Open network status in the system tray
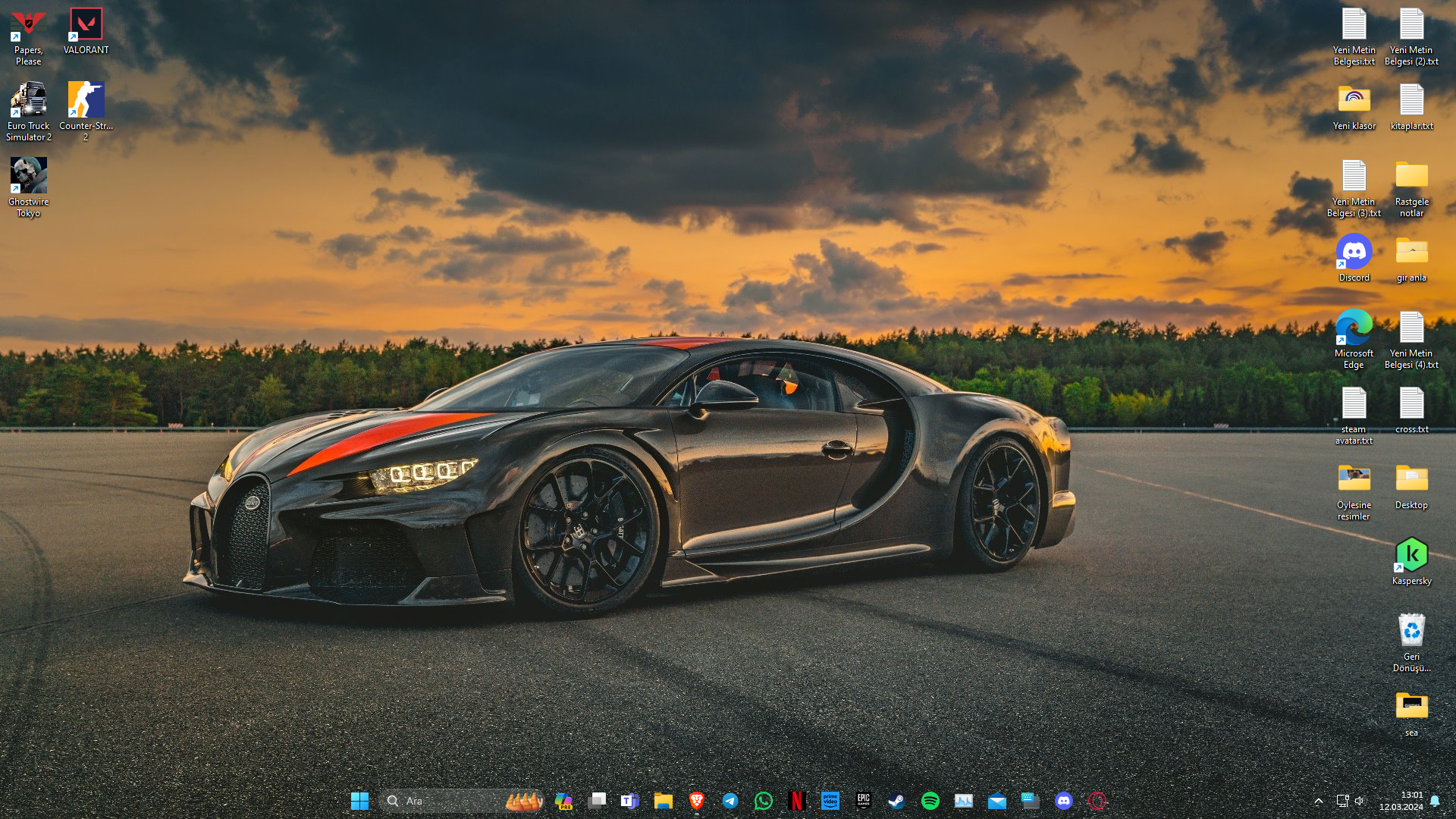The width and height of the screenshot is (1456, 819). point(1342,801)
